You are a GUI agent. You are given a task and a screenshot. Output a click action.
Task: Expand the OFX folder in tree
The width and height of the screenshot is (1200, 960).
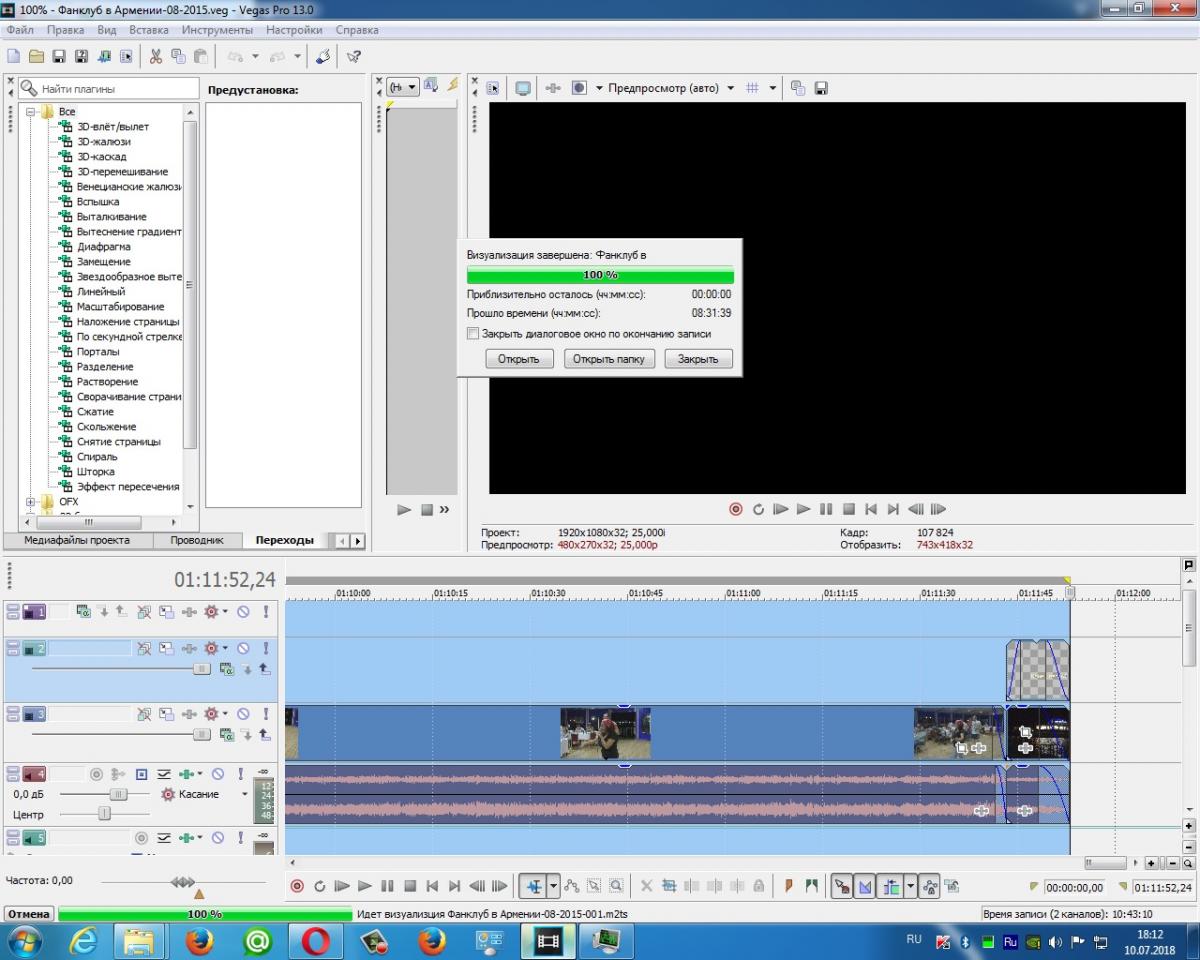point(31,502)
